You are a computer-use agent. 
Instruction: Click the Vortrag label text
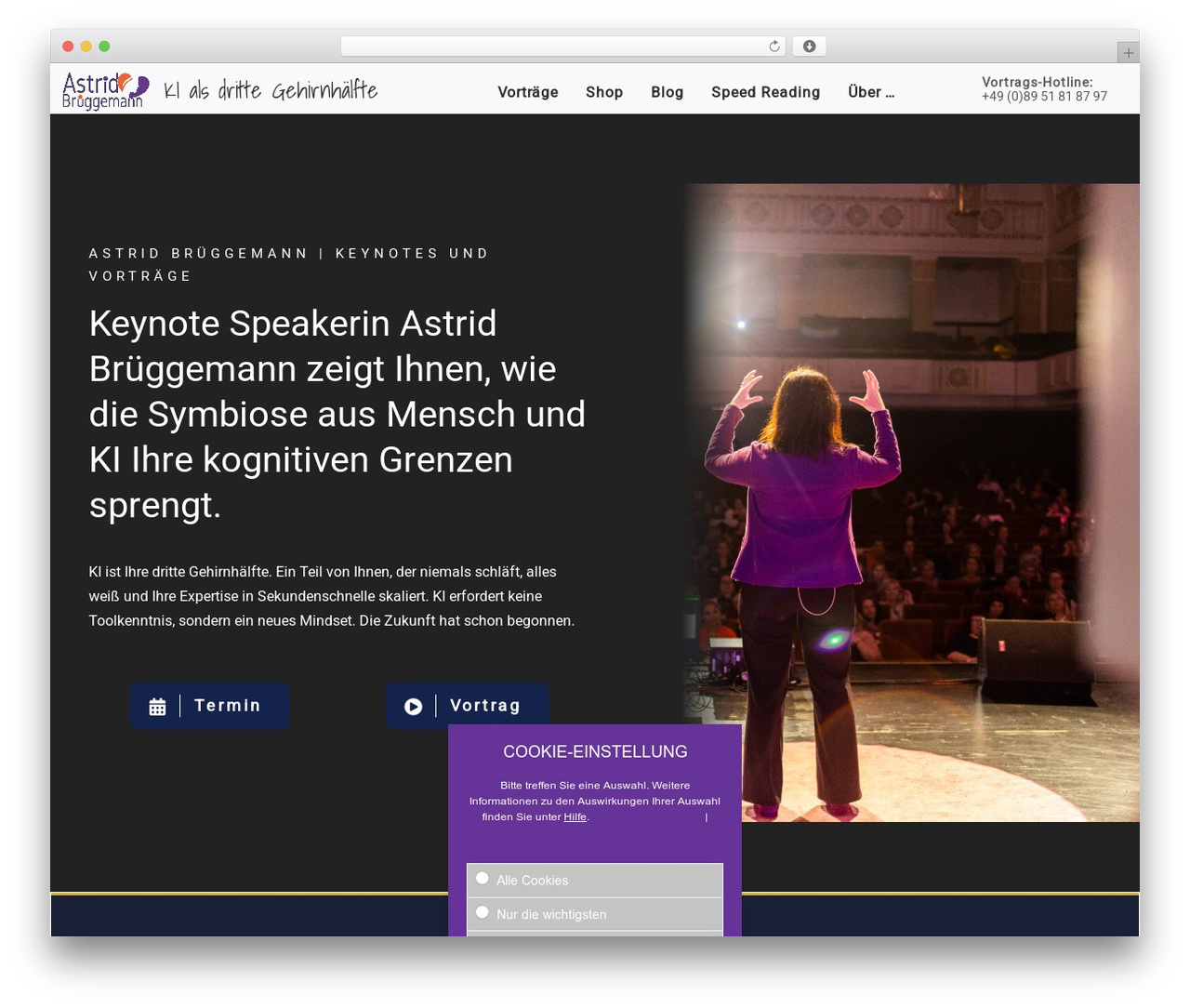[x=485, y=706]
